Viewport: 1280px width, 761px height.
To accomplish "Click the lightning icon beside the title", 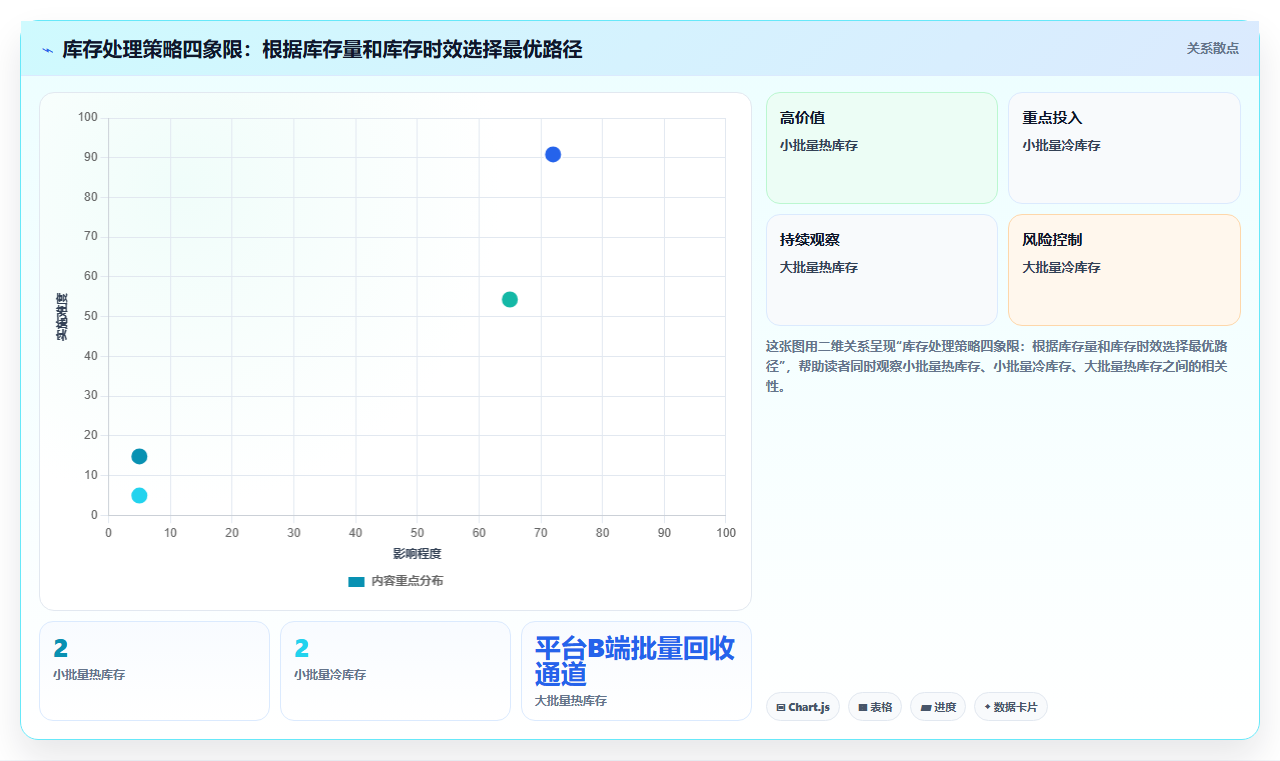I will tap(47, 50).
